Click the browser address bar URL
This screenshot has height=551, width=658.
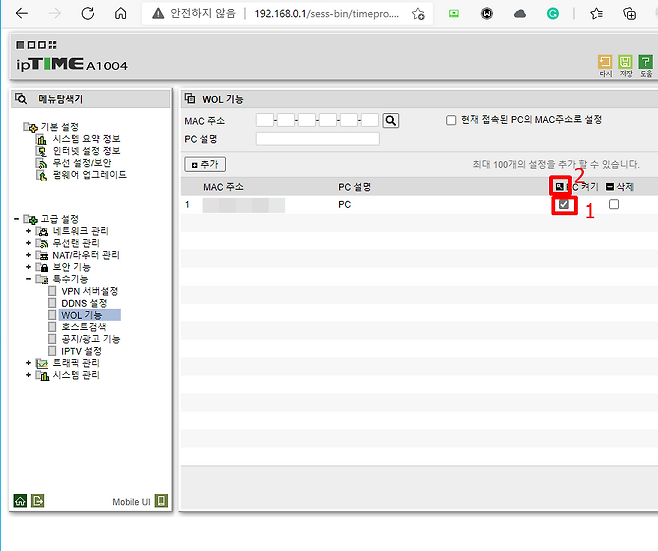326,14
